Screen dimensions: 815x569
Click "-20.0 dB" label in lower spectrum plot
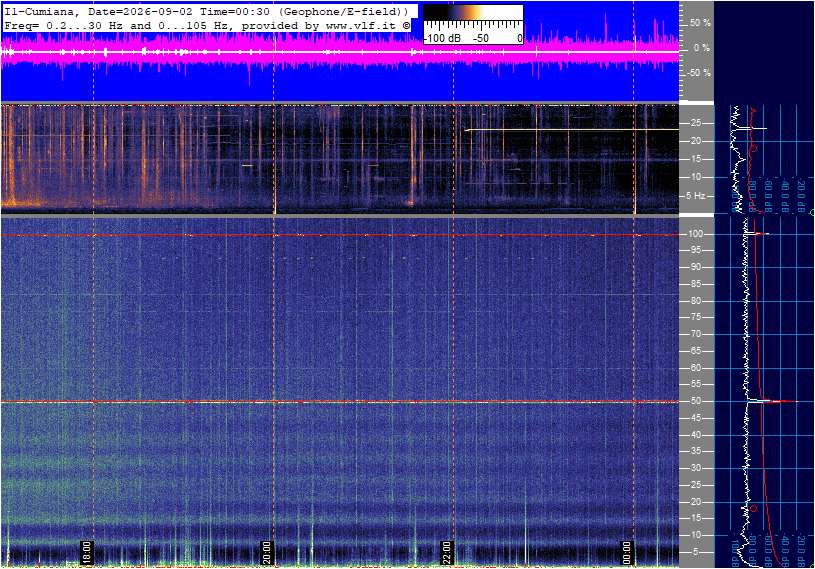click(801, 551)
